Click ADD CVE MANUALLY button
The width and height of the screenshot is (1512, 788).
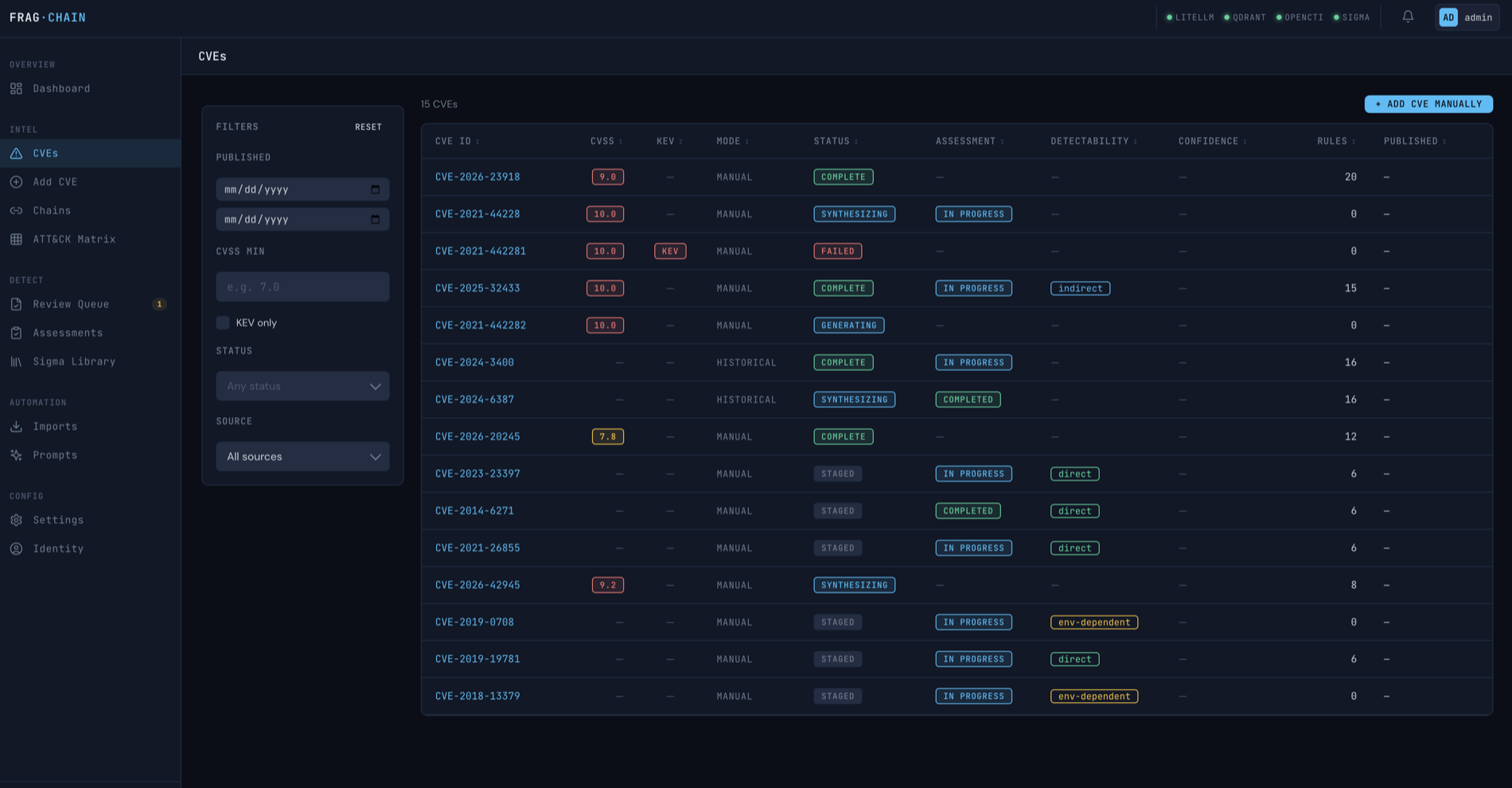[x=1428, y=104]
